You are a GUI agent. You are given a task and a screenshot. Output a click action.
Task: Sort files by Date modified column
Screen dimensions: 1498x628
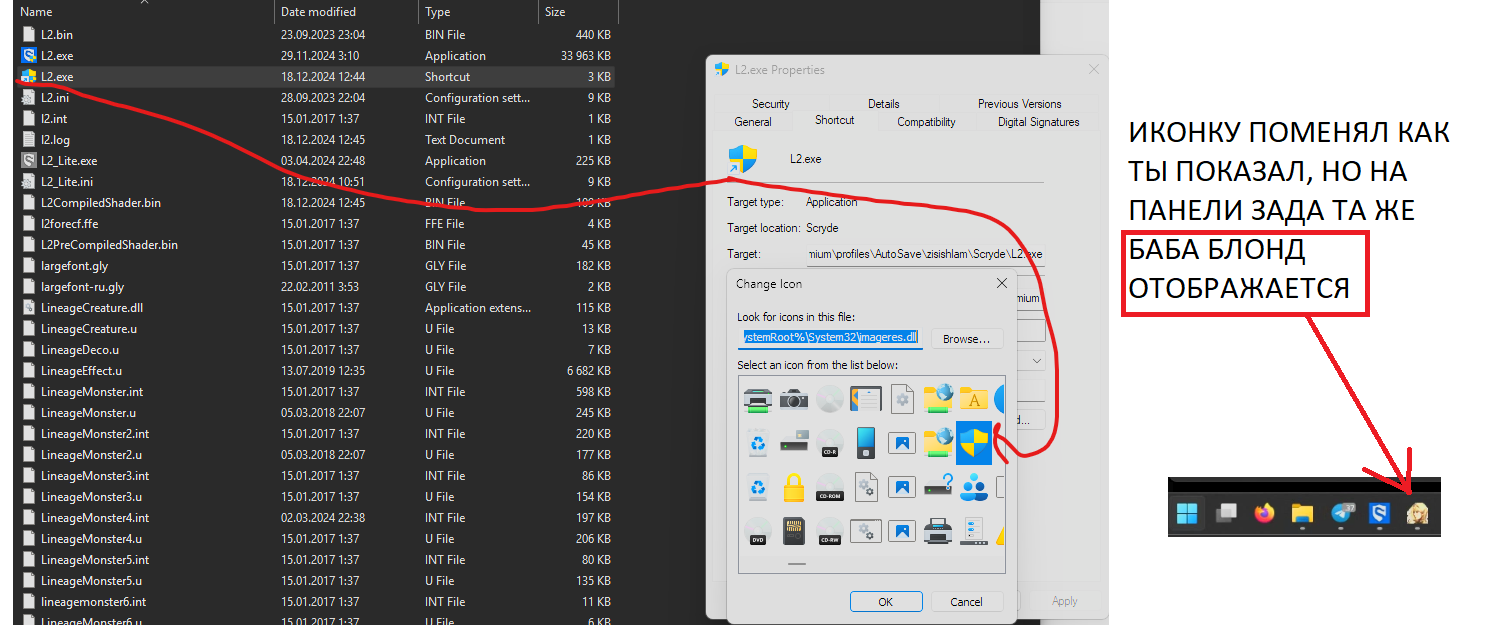[318, 12]
